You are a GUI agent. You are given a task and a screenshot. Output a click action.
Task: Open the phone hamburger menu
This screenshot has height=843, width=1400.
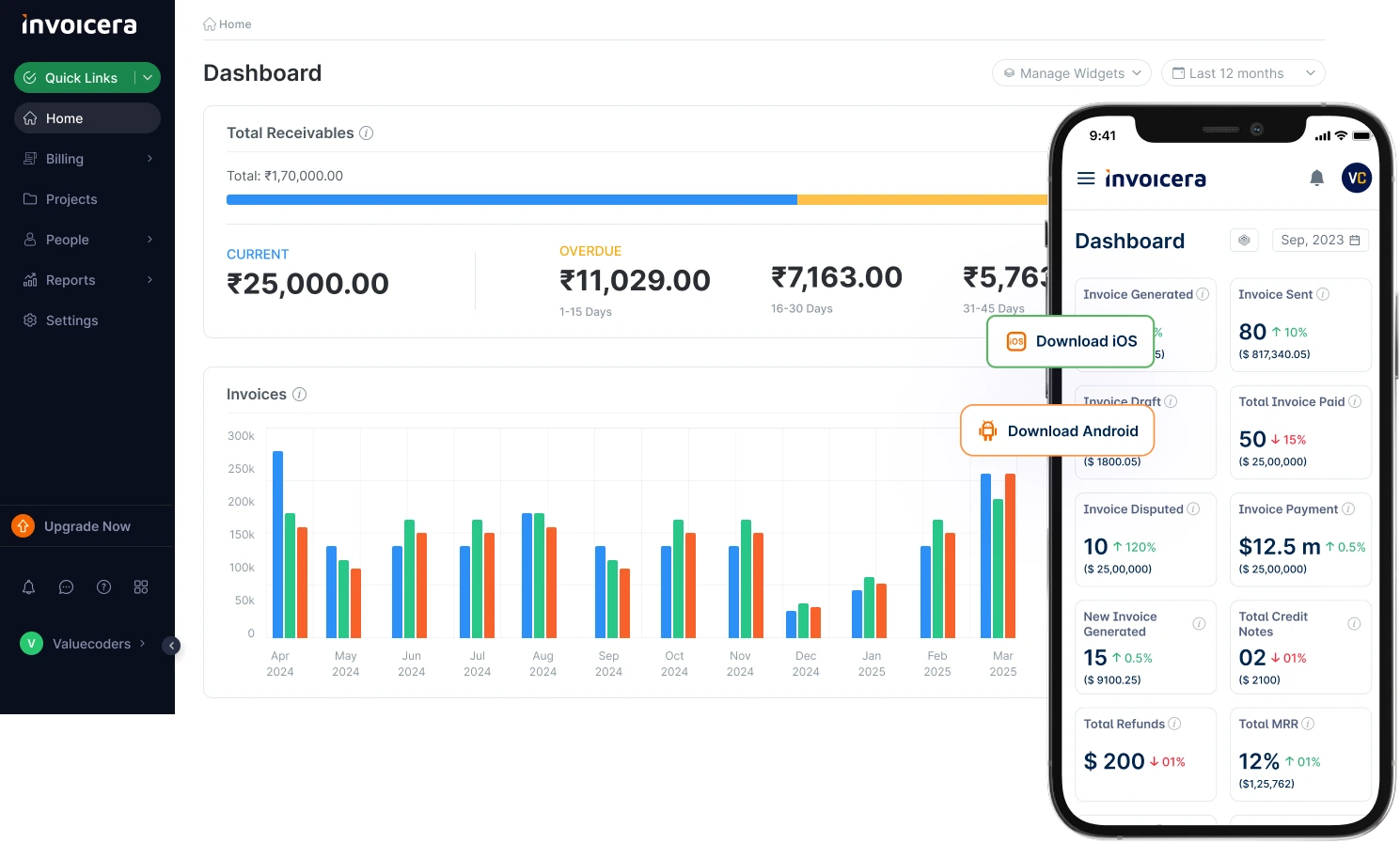[1086, 178]
